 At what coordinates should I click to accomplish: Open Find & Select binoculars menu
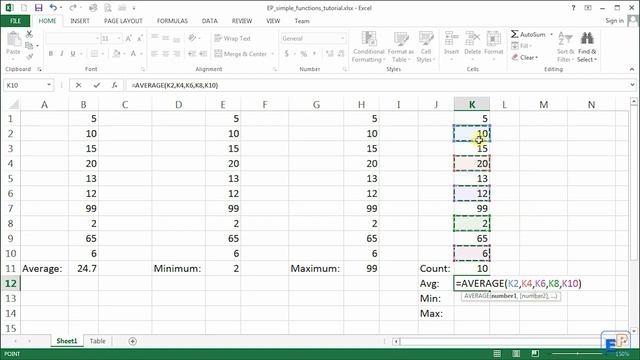[587, 47]
